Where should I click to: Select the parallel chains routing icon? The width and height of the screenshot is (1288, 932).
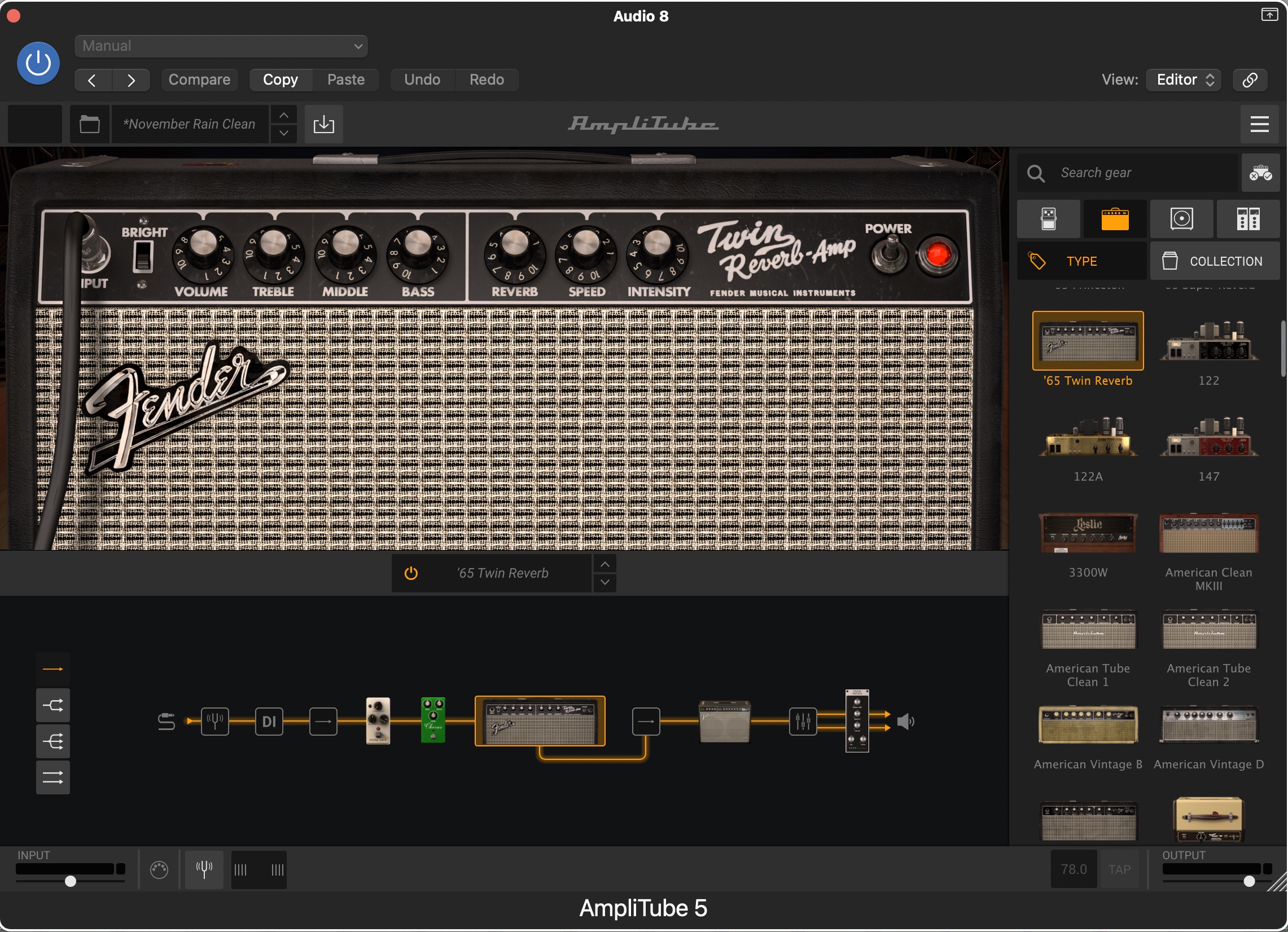click(x=53, y=777)
